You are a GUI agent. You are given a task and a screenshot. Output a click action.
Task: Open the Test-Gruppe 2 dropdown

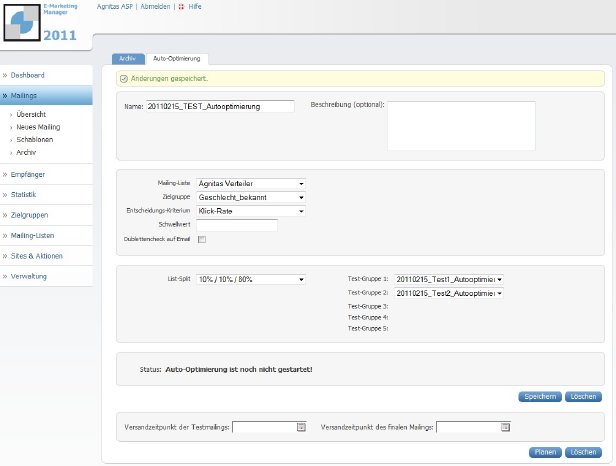449,293
